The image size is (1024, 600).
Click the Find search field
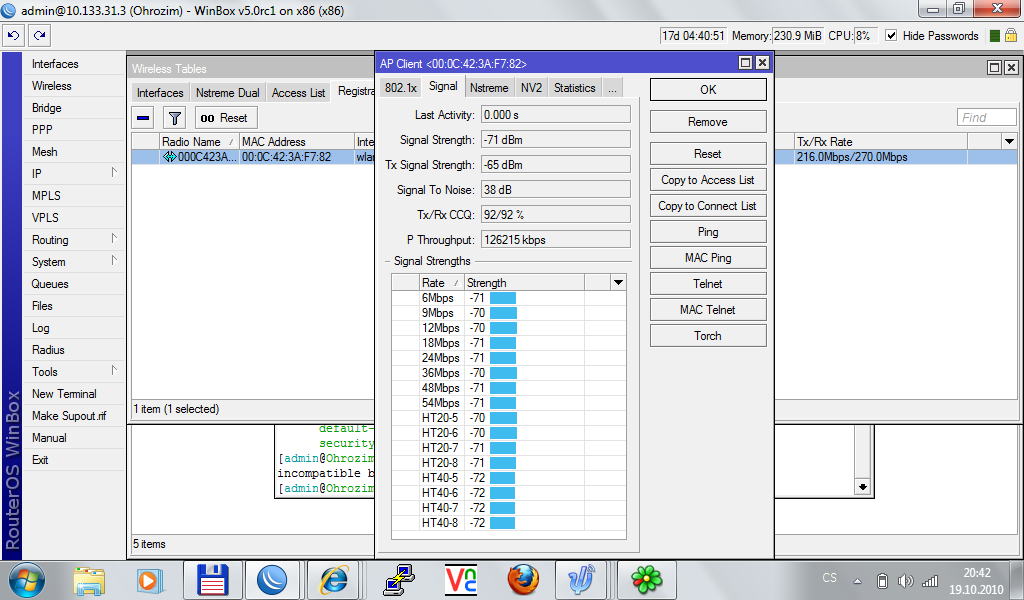pyautogui.click(x=987, y=118)
